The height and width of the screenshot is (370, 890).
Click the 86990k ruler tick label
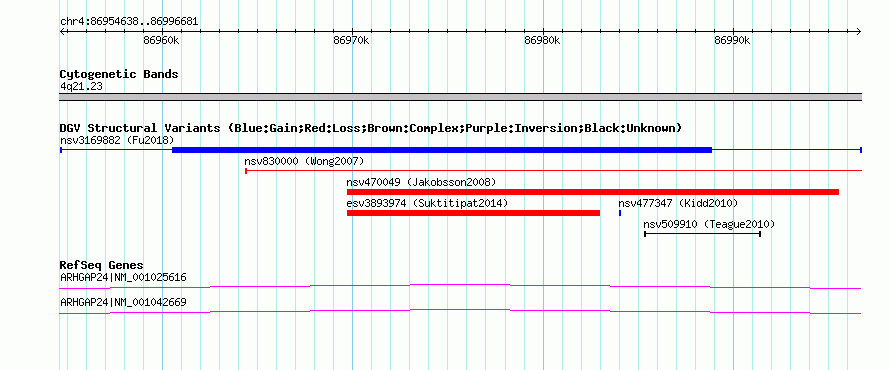pyautogui.click(x=732, y=40)
